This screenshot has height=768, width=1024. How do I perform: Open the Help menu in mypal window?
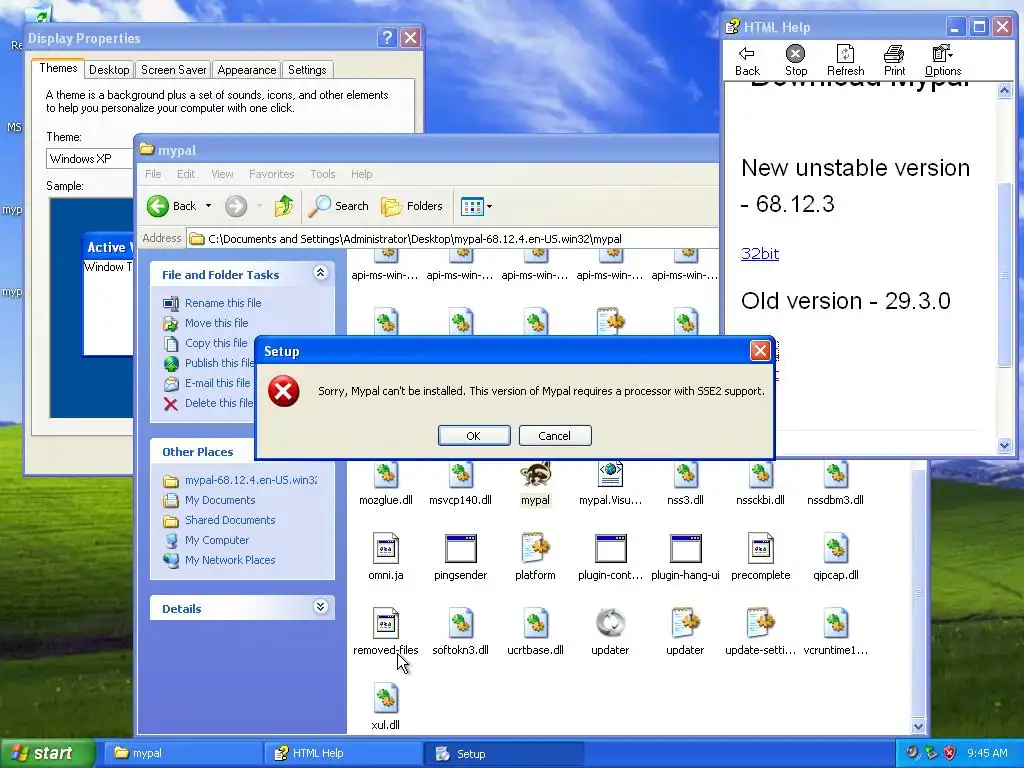361,174
